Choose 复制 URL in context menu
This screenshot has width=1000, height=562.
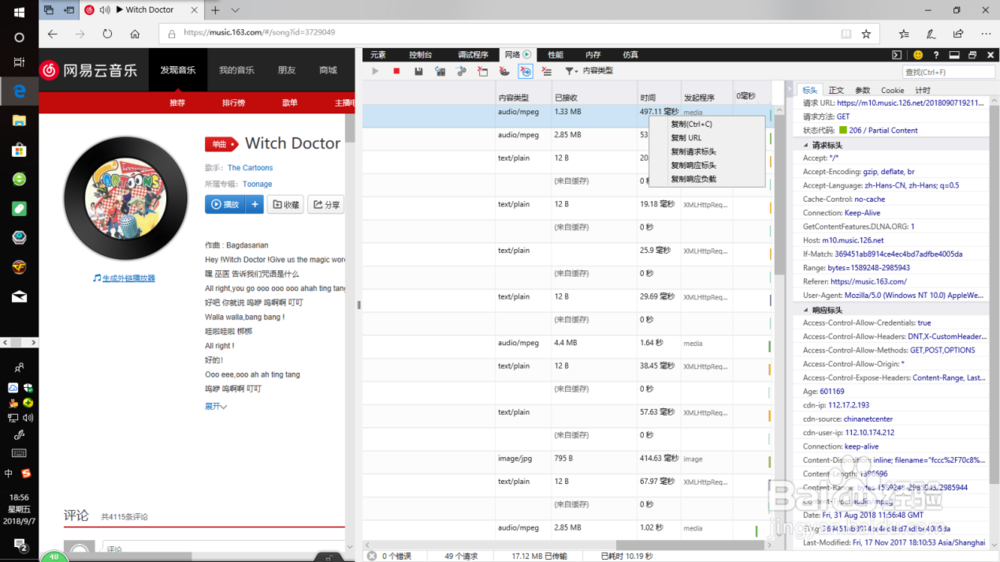tap(707, 138)
